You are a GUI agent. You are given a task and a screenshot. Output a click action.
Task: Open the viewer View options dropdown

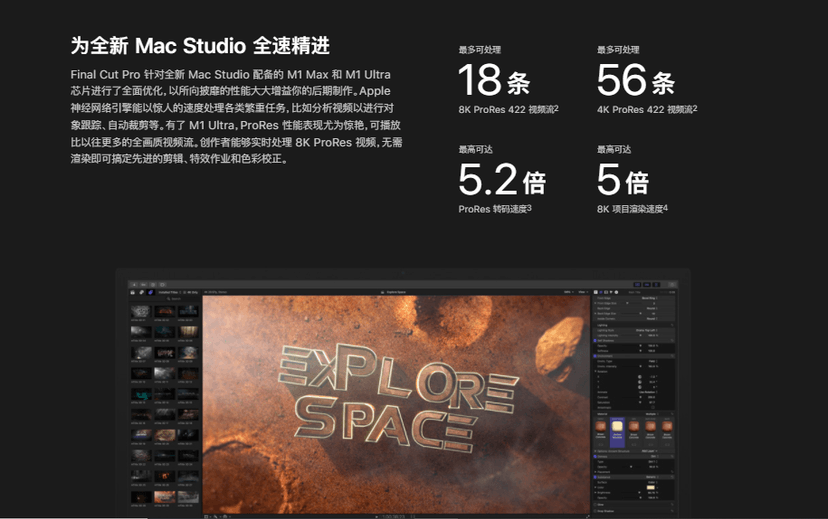point(582,292)
